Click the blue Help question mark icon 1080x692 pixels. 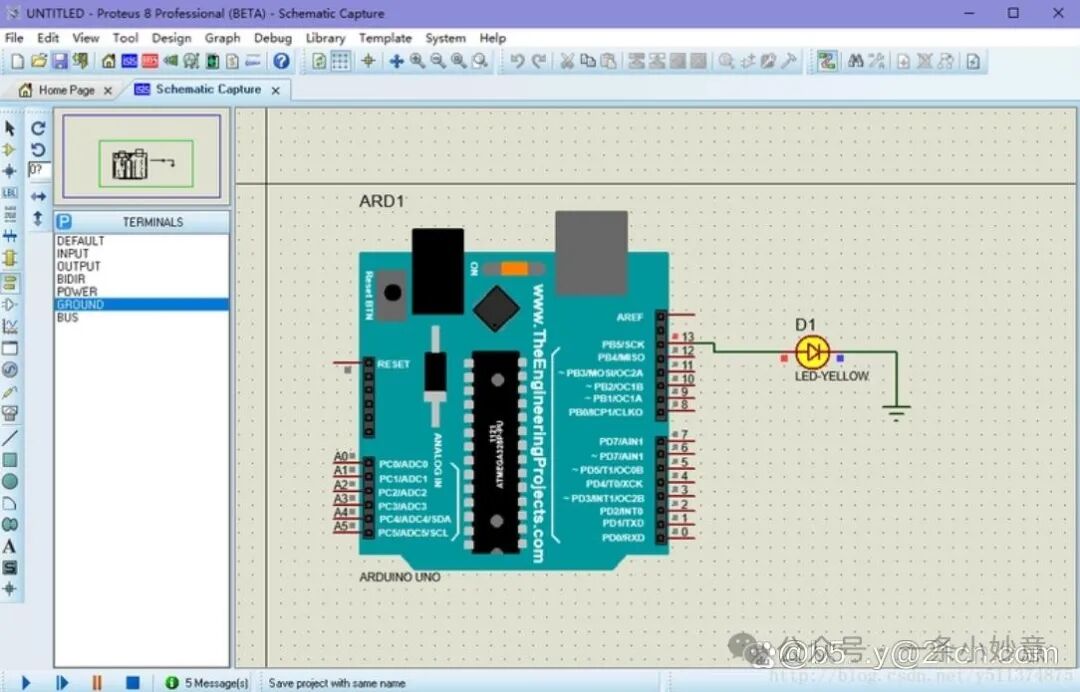[x=281, y=61]
